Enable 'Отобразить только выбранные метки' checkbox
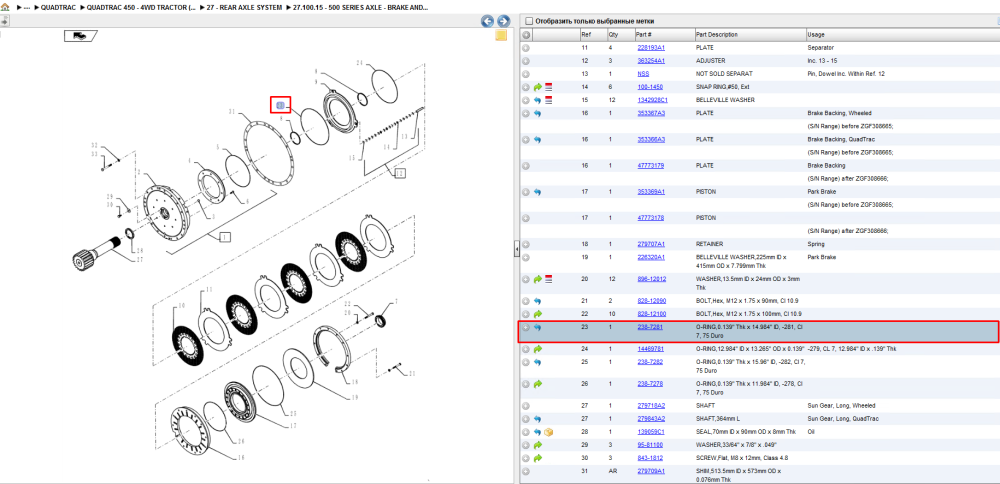 coord(528,21)
